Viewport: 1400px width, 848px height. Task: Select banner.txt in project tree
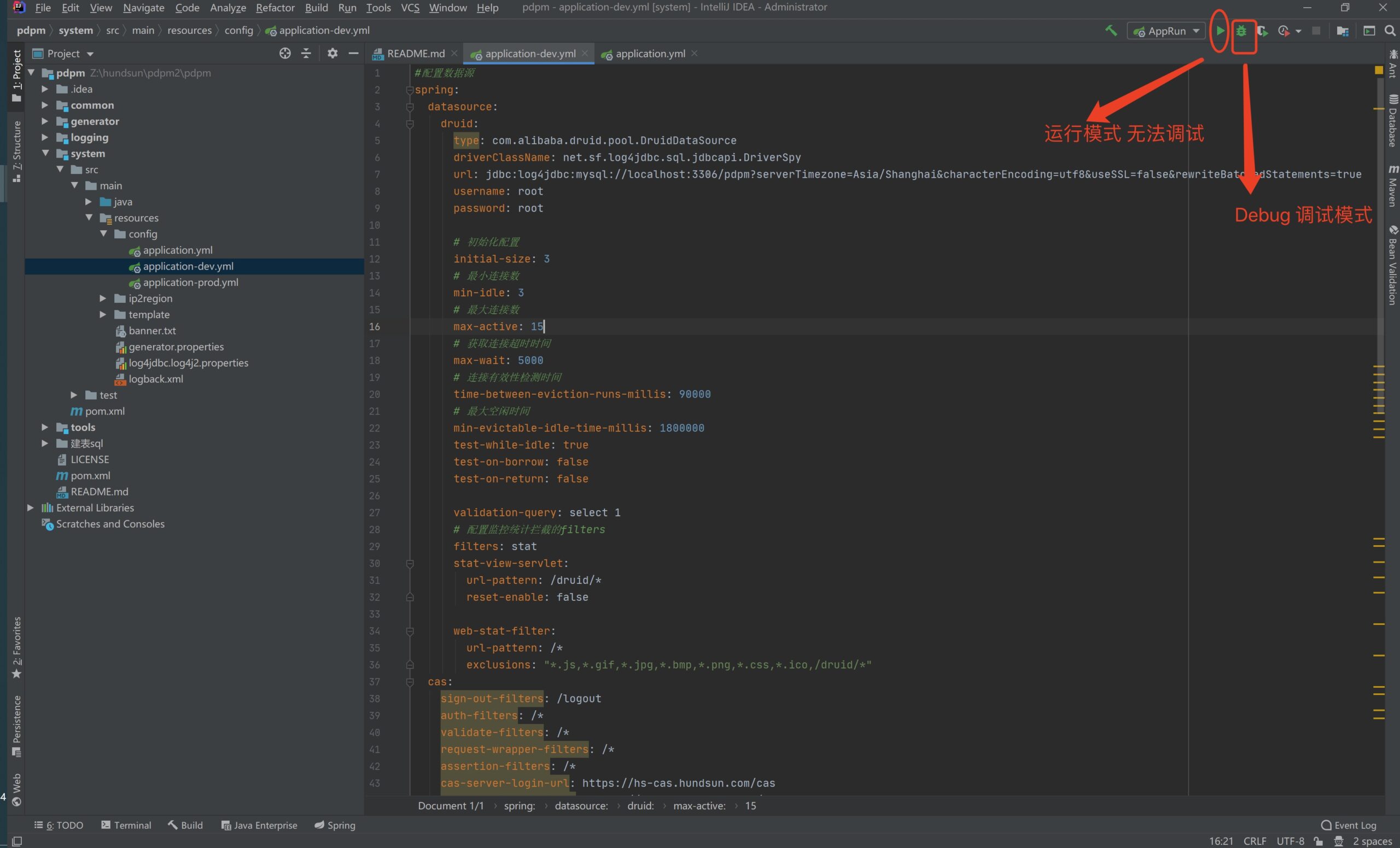pos(152,331)
